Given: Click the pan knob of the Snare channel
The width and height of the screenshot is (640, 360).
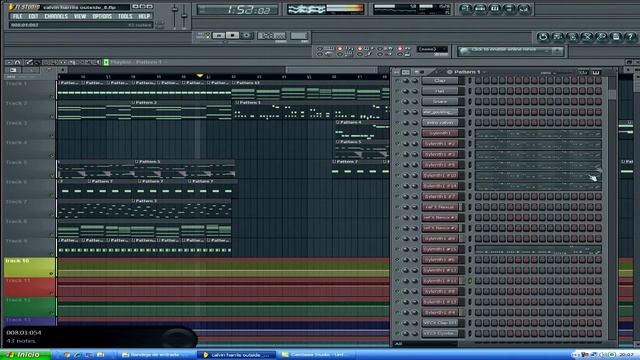Looking at the screenshot, I should pos(406,102).
